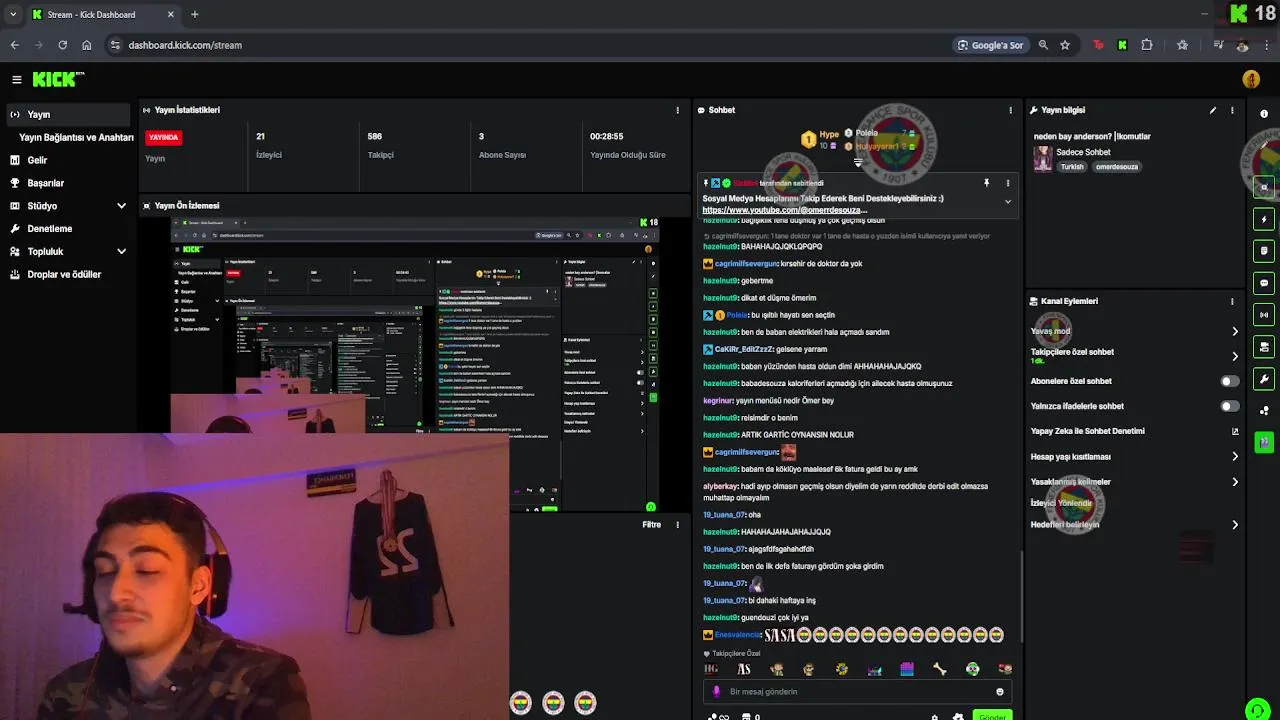Click the green circle icon at bottom right

pos(1258,710)
